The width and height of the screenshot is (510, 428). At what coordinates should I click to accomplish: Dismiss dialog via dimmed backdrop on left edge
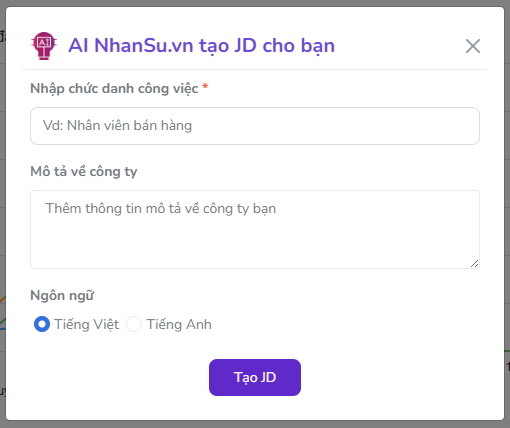3,213
